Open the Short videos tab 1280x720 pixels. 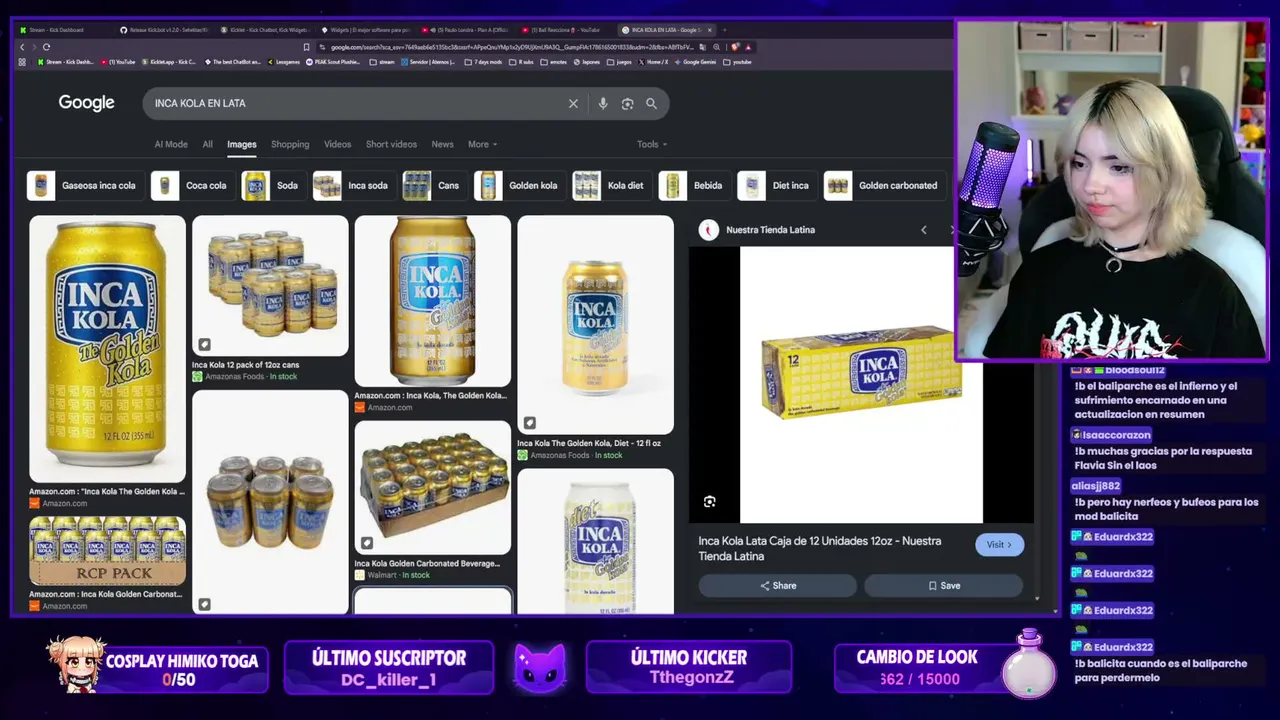[391, 144]
